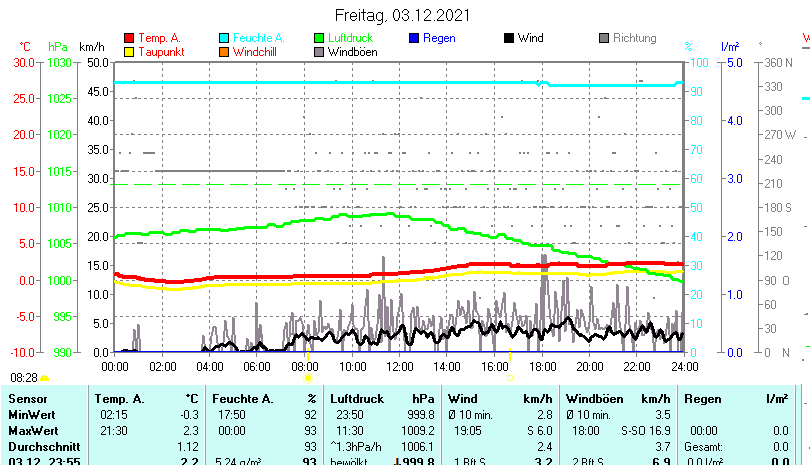Click the yellow Taupunkt legend swatch
The height and width of the screenshot is (465, 810).
coord(128,51)
